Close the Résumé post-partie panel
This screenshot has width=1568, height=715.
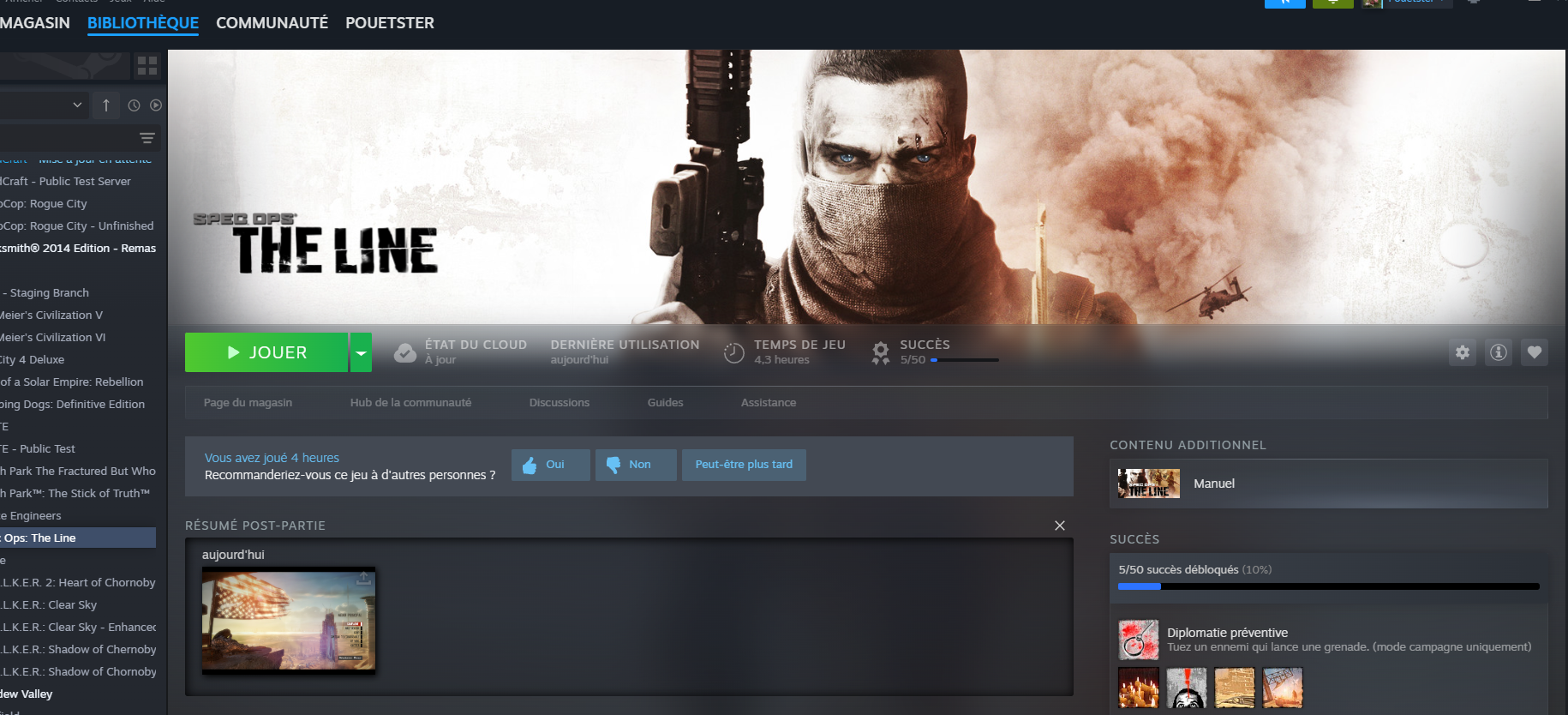[x=1060, y=526]
